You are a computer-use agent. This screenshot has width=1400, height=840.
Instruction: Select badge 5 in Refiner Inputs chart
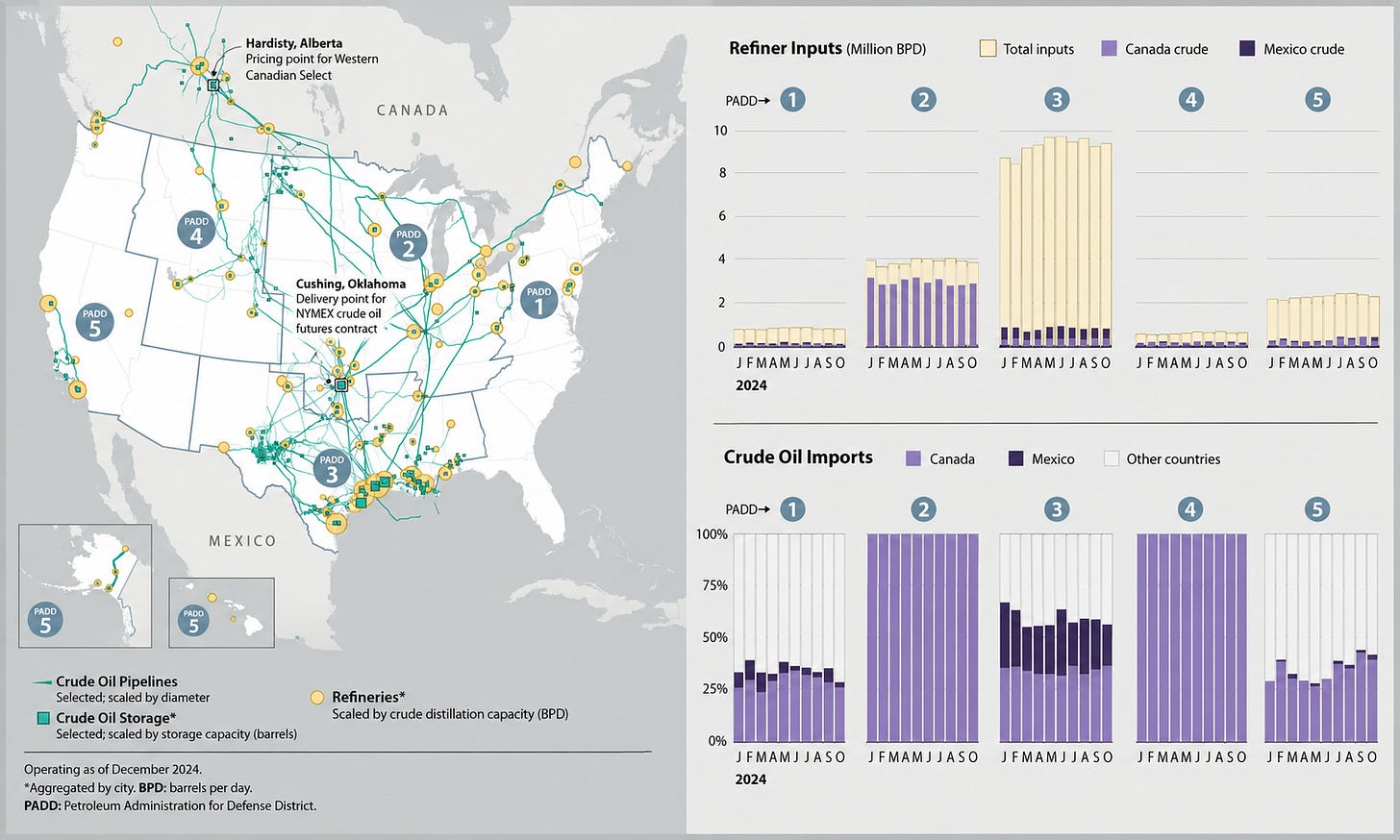click(x=1318, y=99)
